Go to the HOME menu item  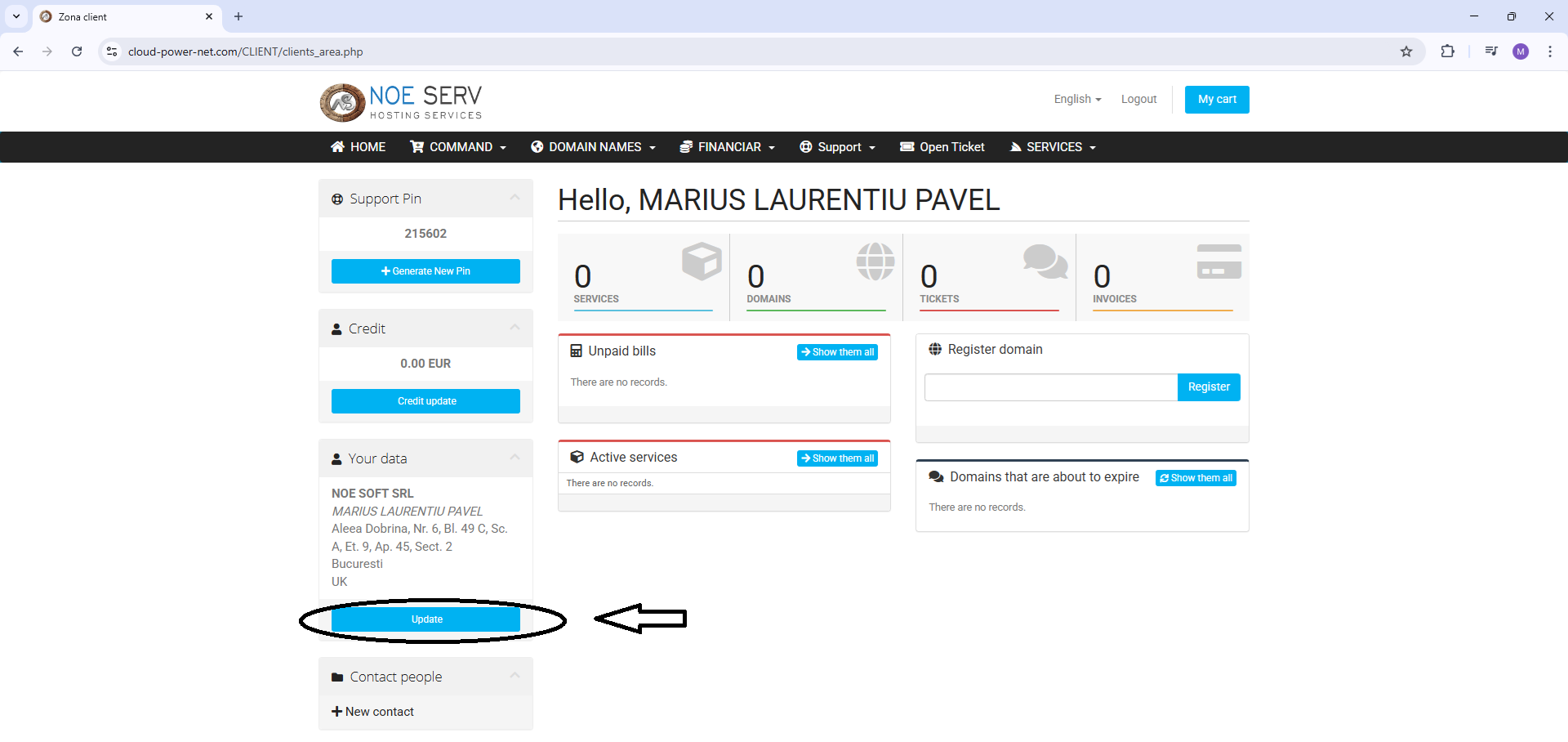pos(359,147)
